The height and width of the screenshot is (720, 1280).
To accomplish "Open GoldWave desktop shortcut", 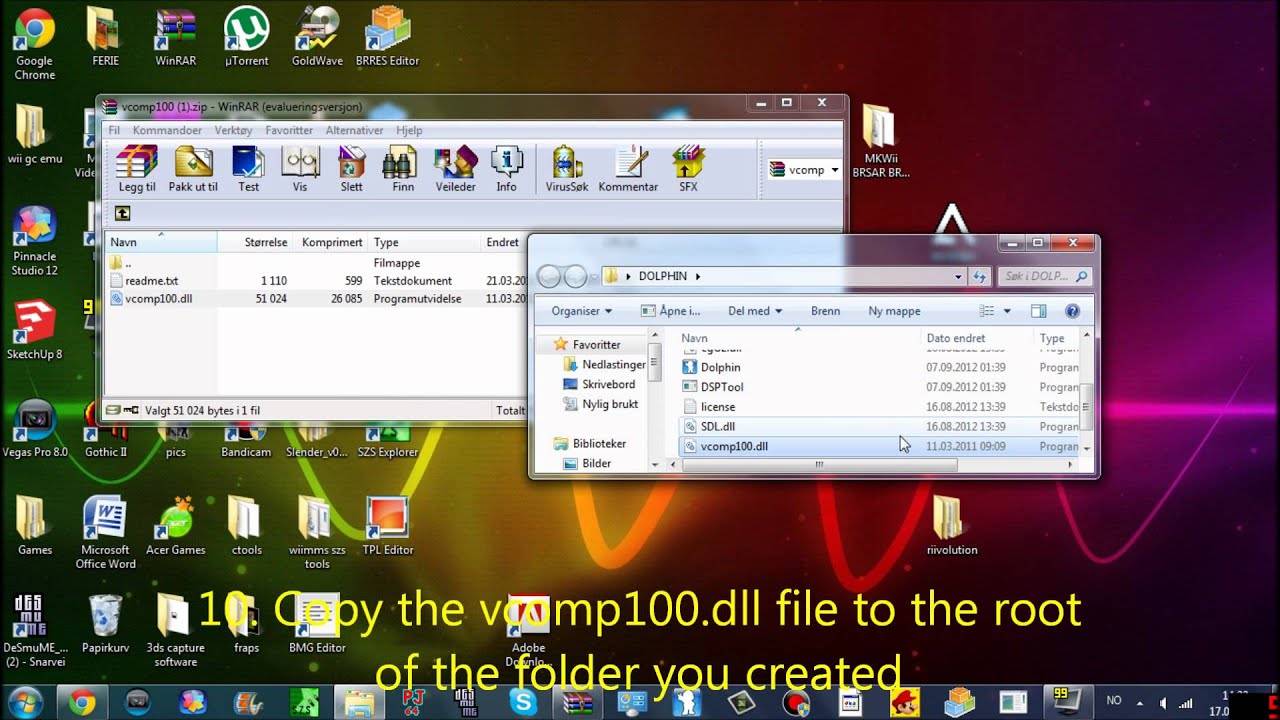I will click(317, 37).
